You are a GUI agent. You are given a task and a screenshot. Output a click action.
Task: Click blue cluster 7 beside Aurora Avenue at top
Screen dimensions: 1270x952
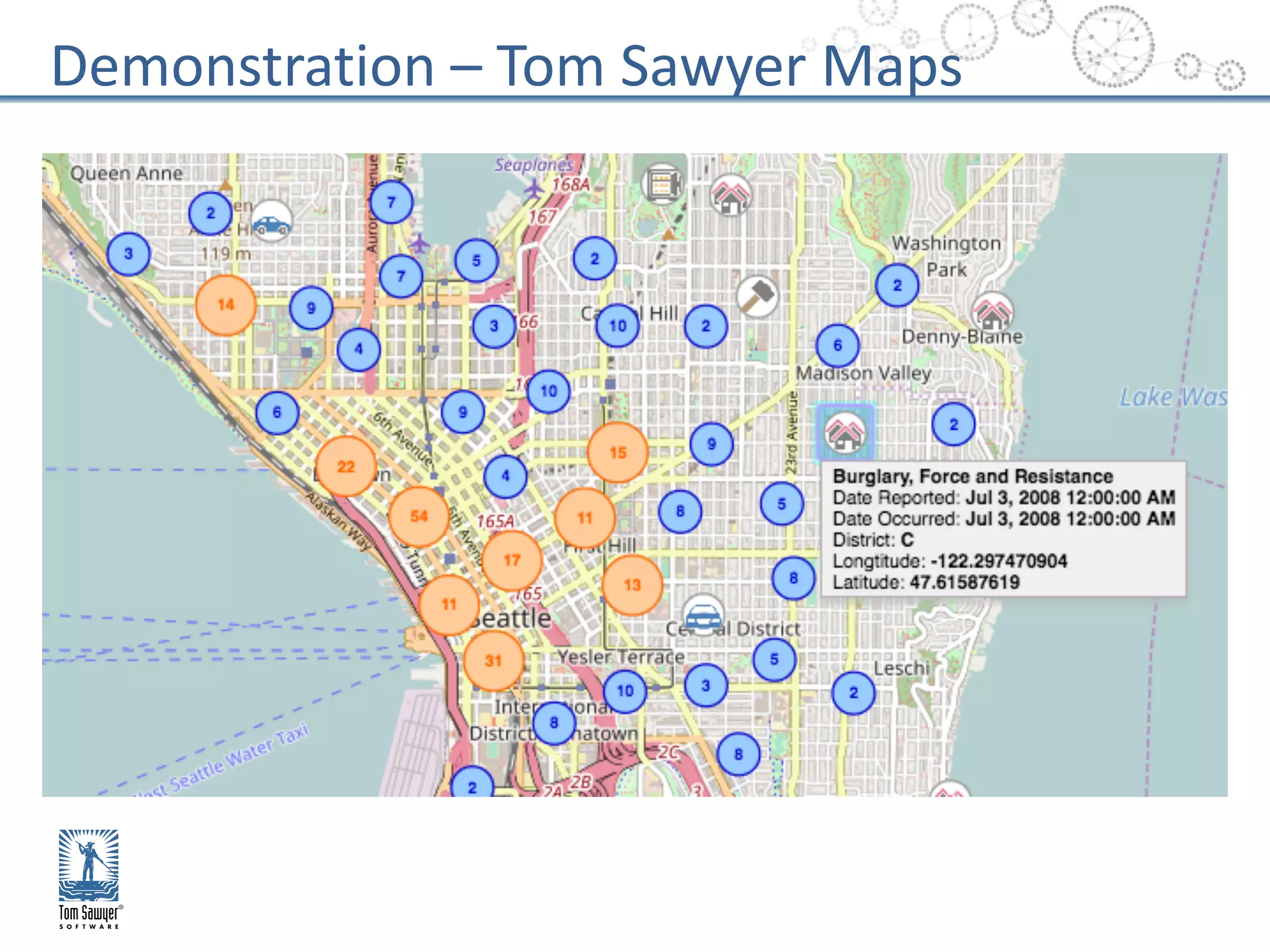(x=391, y=202)
